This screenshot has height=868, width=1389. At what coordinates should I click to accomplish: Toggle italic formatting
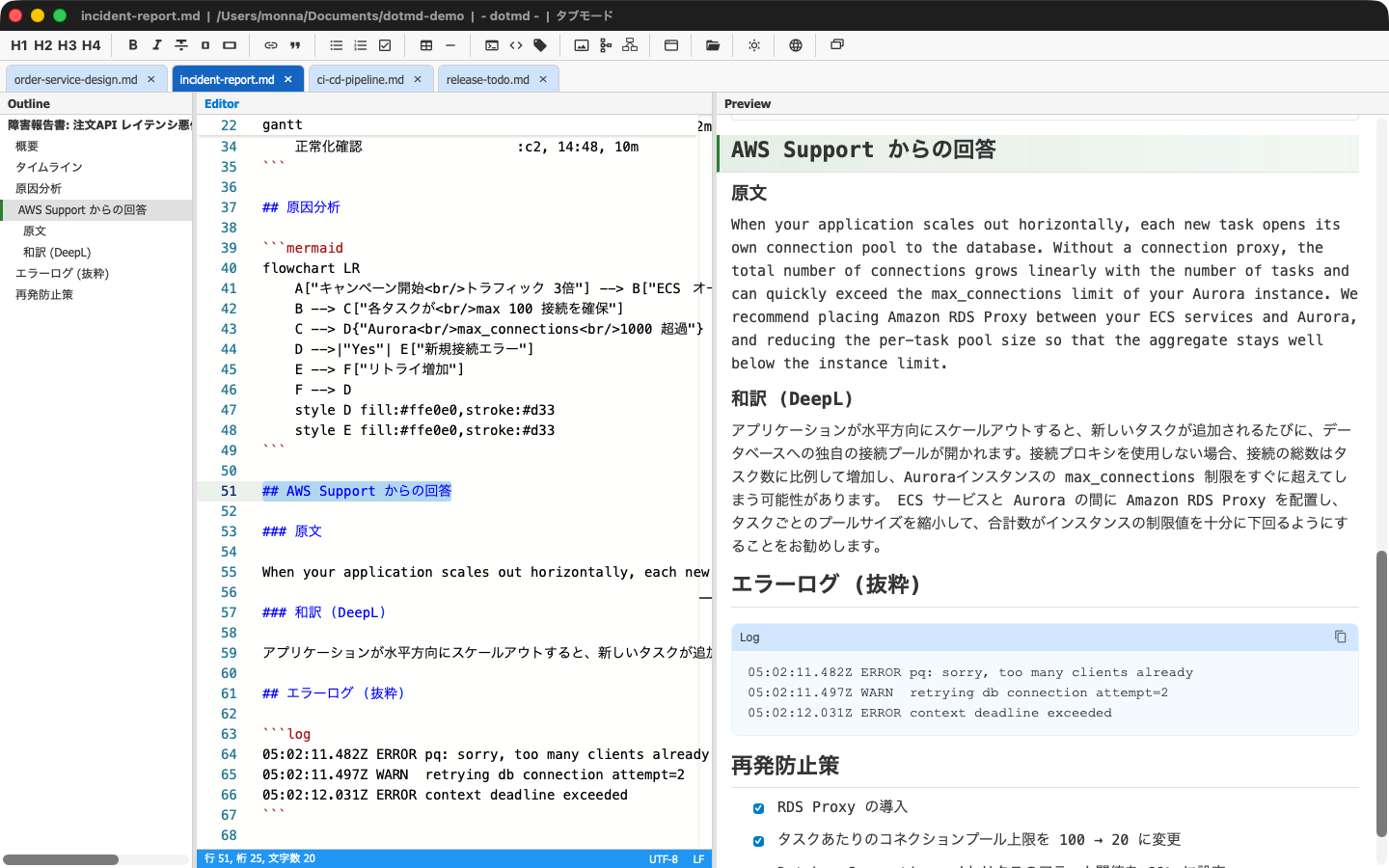(157, 45)
